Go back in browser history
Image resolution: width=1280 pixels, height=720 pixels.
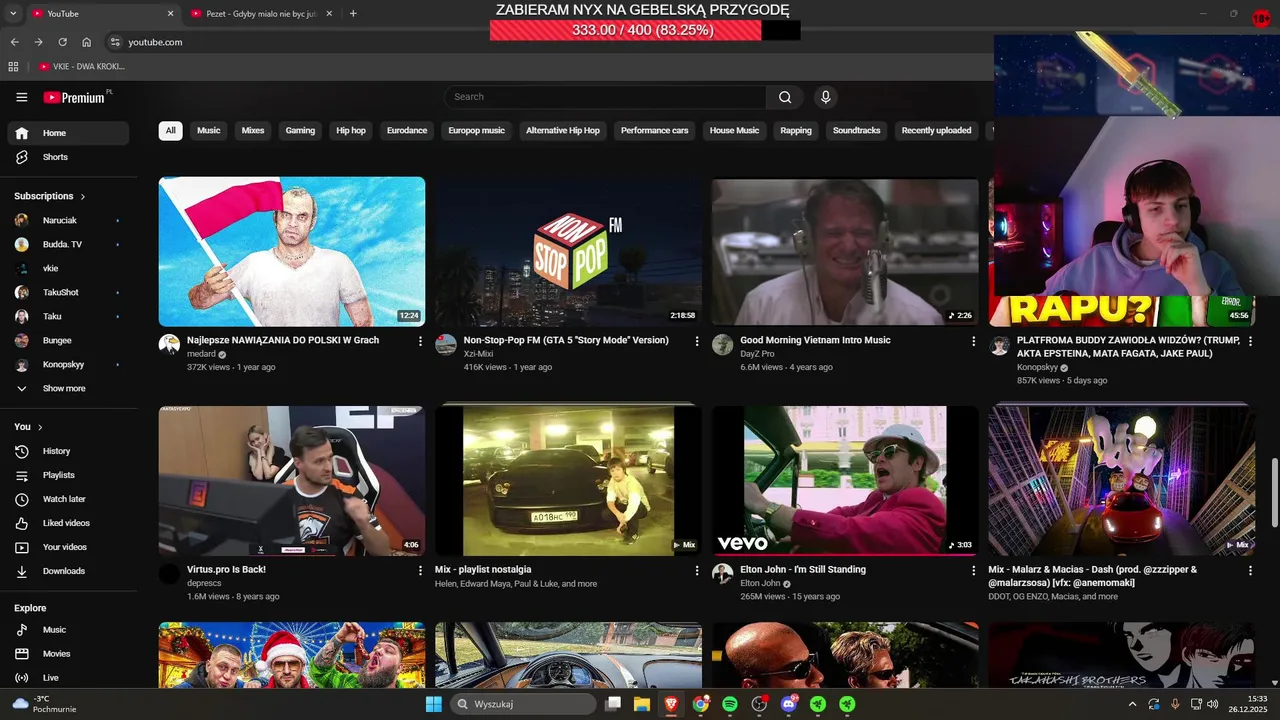[14, 42]
